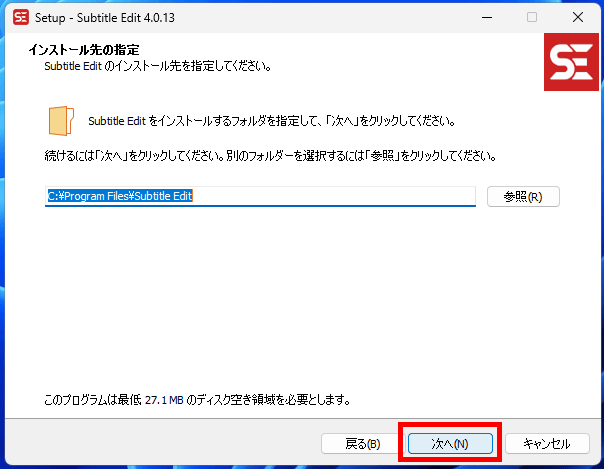Select the install path input field
Viewport: 604px width, 469px height.
coord(260,196)
